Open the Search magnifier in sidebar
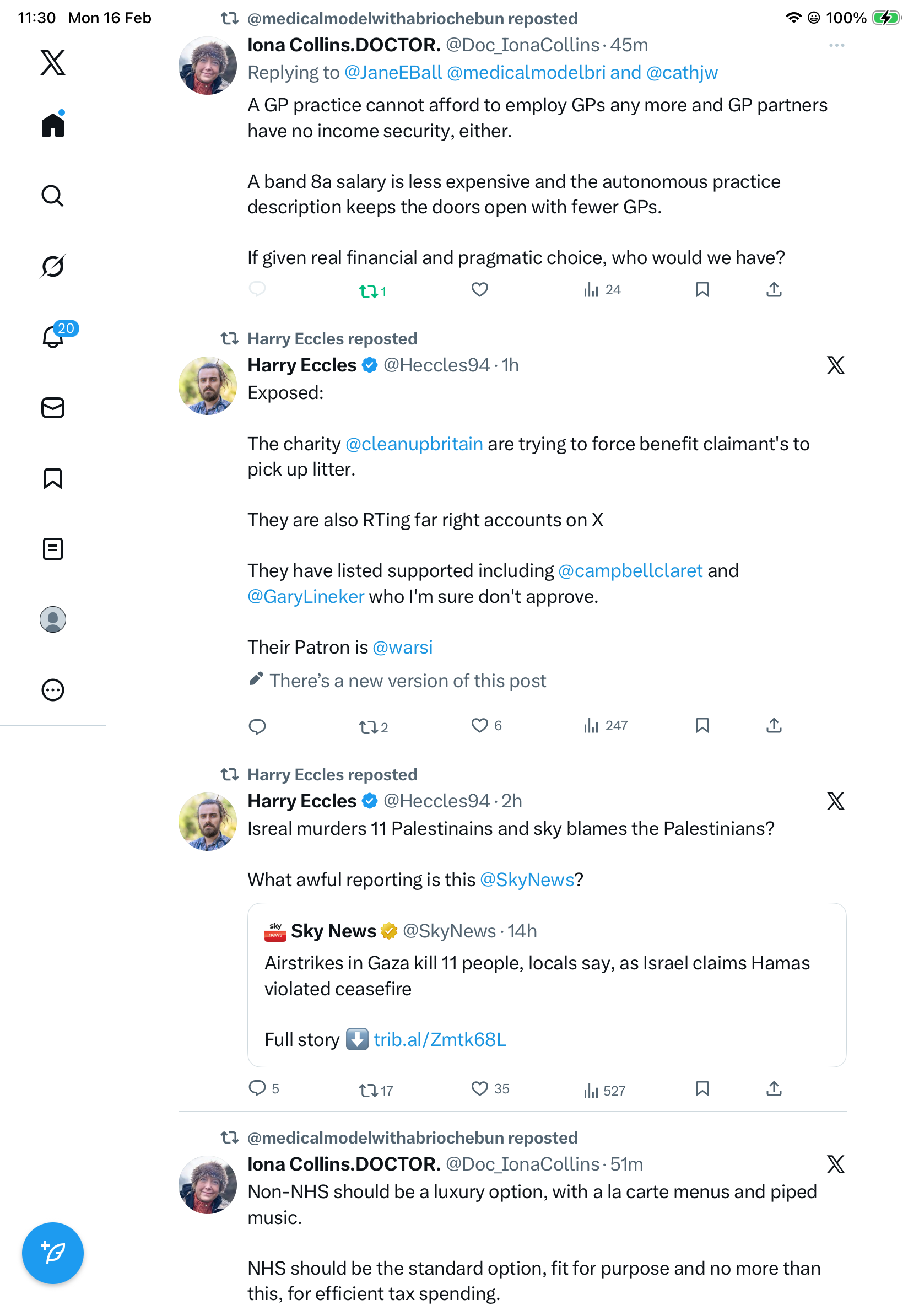Screen dimensions: 919x1316 pyautogui.click(x=53, y=196)
